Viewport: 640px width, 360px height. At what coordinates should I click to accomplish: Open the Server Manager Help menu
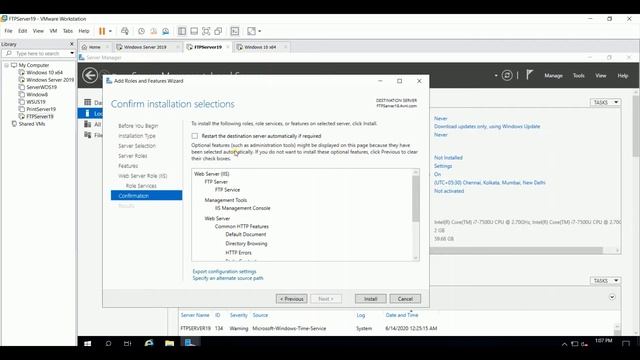click(622, 76)
